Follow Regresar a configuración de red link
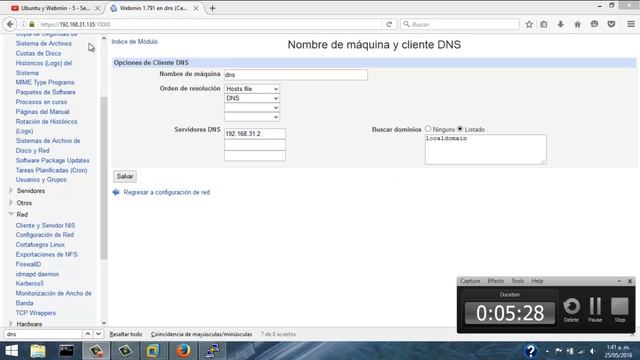Screen dimensions: 640x360 coord(167,192)
